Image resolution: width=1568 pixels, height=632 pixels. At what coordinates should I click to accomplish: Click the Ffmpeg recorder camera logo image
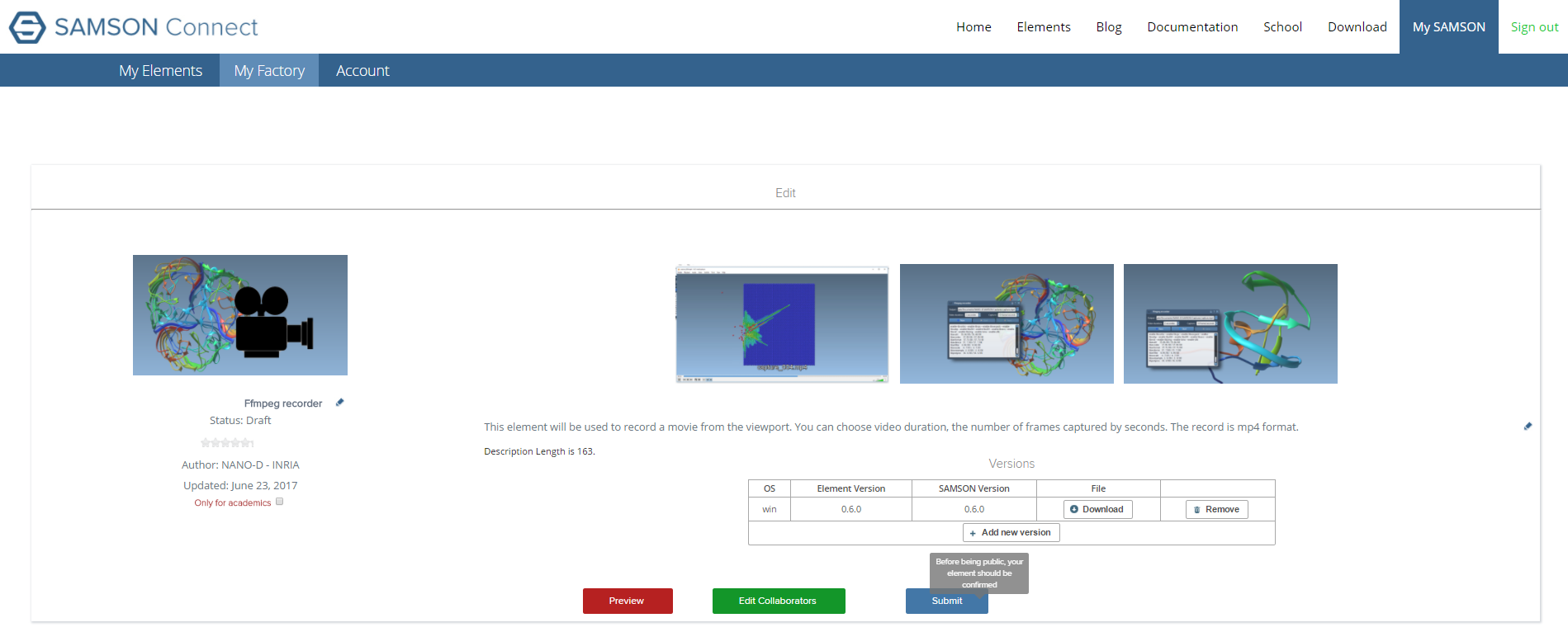(240, 315)
